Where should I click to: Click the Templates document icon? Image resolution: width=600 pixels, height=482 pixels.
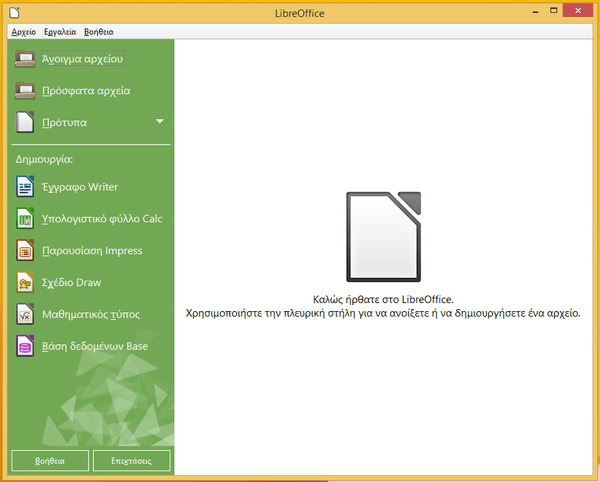click(25, 122)
